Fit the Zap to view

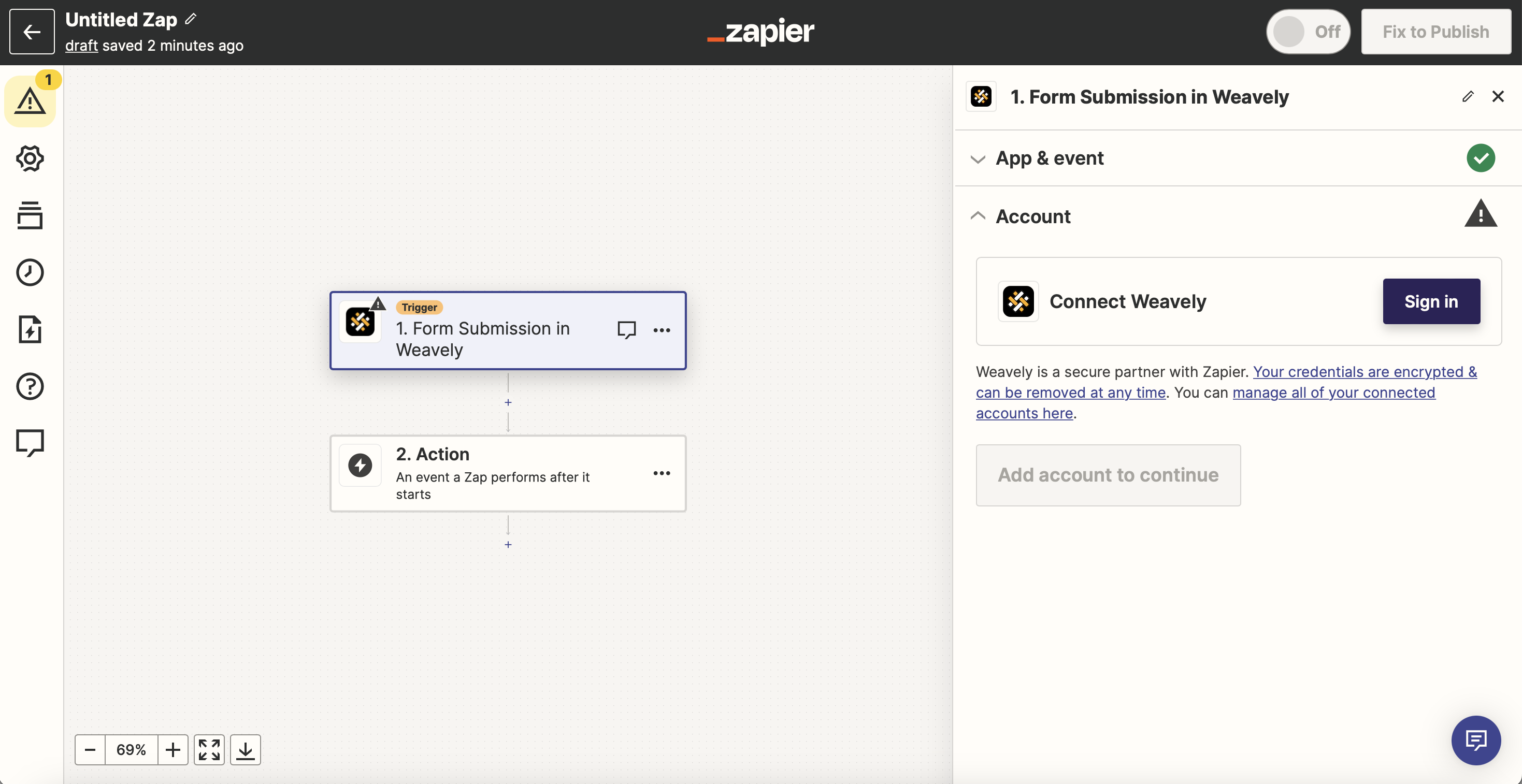(209, 750)
